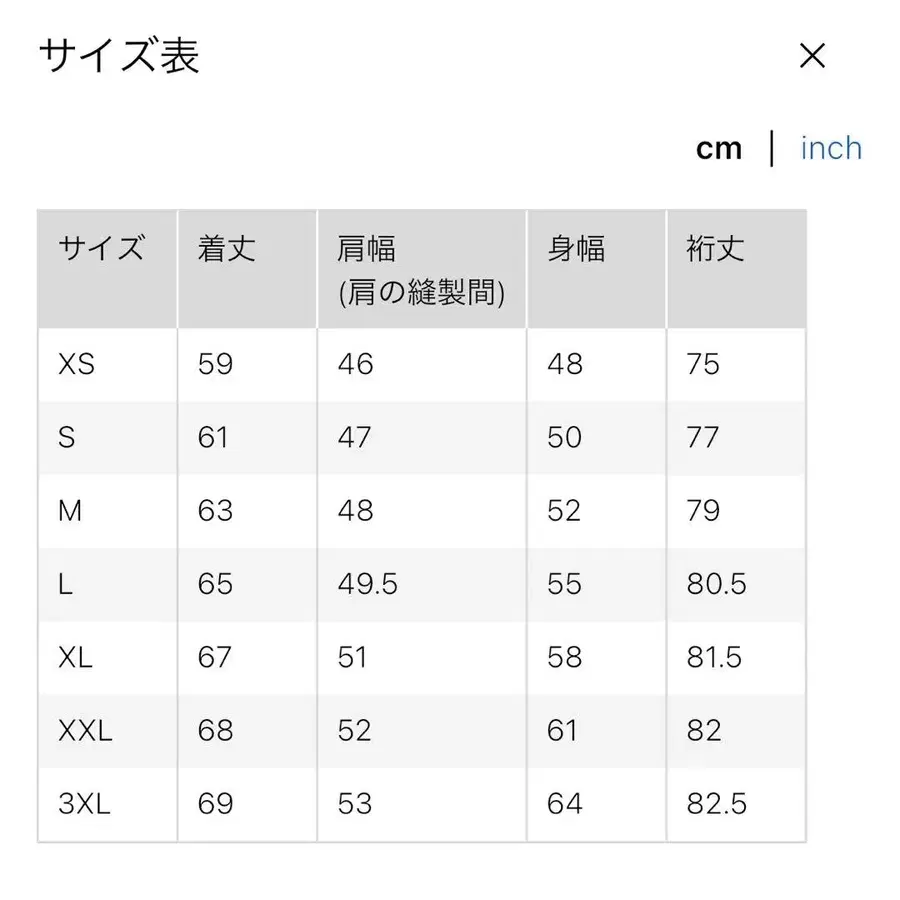Click the 58 body width value for XL

pyautogui.click(x=563, y=657)
